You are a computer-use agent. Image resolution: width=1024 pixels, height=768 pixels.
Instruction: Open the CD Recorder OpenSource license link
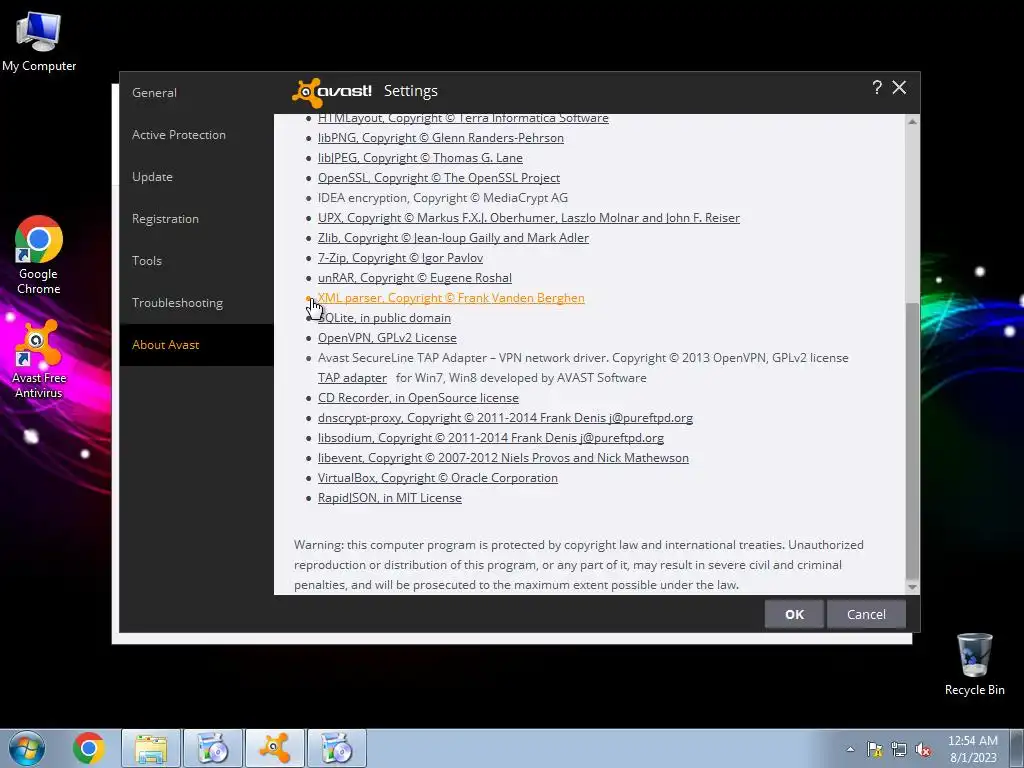pos(418,398)
